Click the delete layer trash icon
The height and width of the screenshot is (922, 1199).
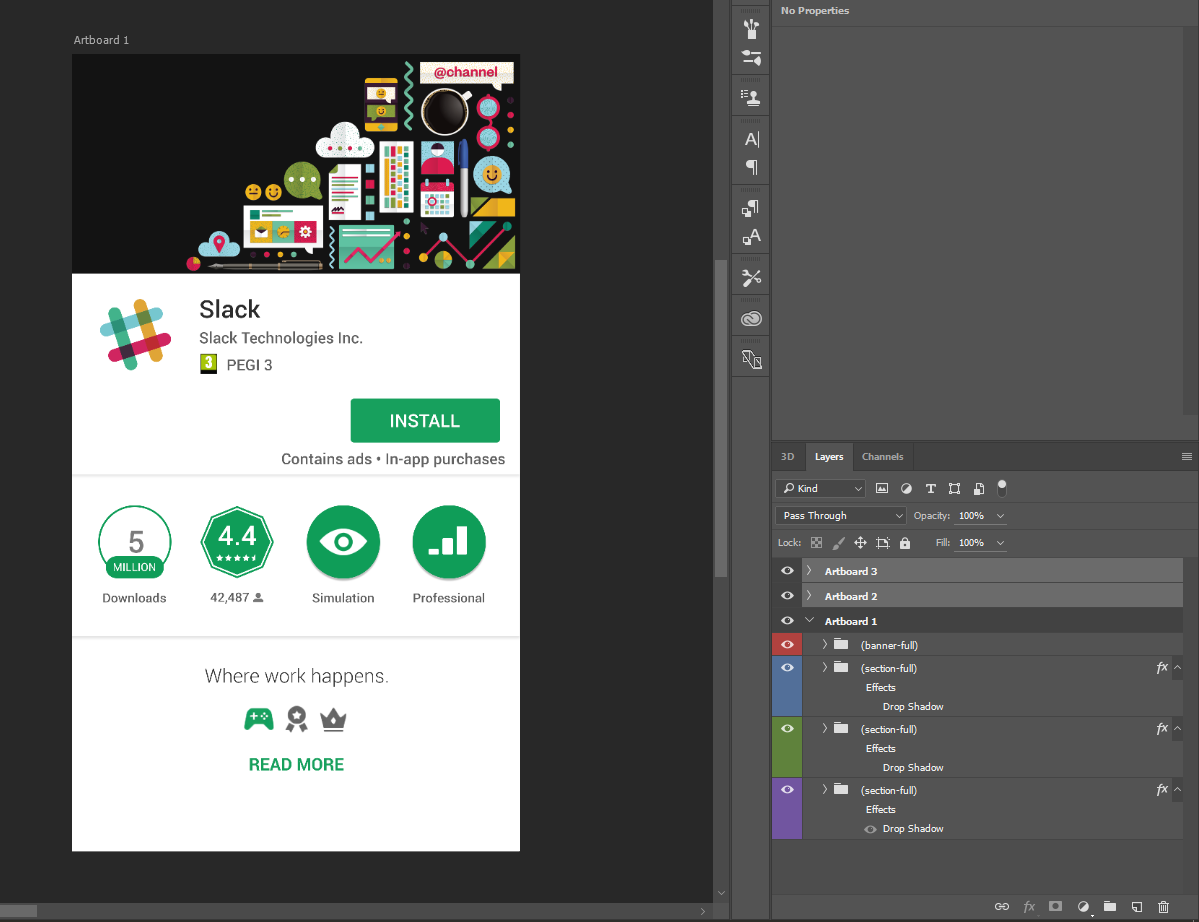1163,906
